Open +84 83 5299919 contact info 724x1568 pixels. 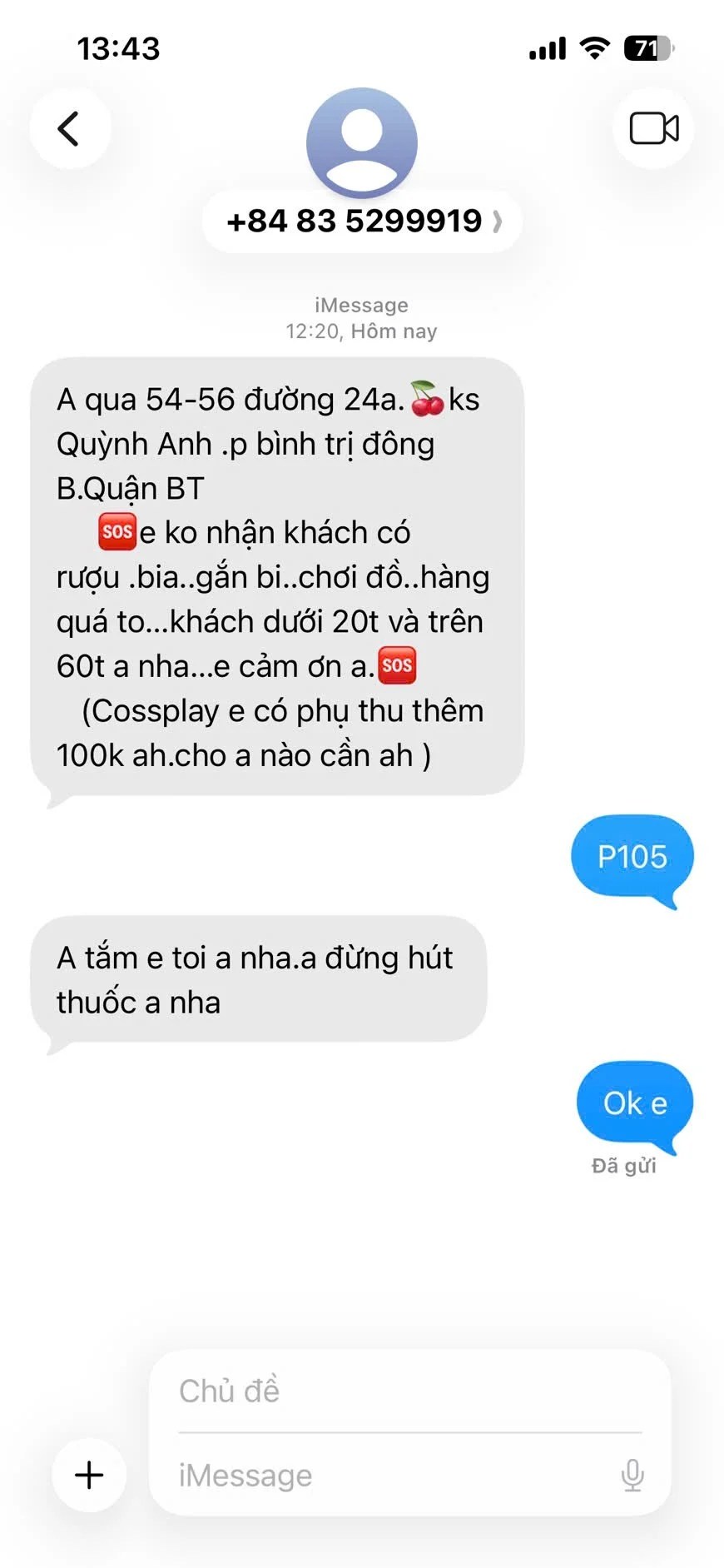point(362,221)
